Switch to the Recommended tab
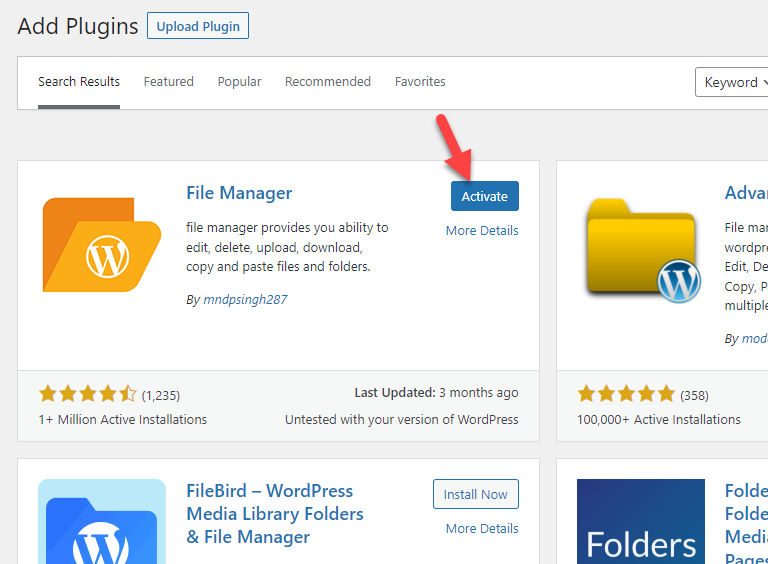Image resolution: width=768 pixels, height=564 pixels. tap(328, 82)
